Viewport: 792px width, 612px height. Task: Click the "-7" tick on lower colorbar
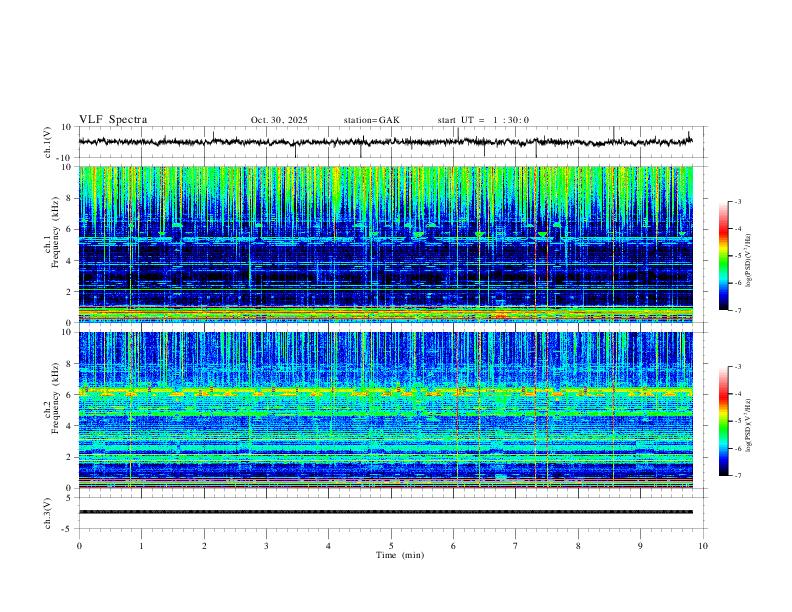coord(738,476)
